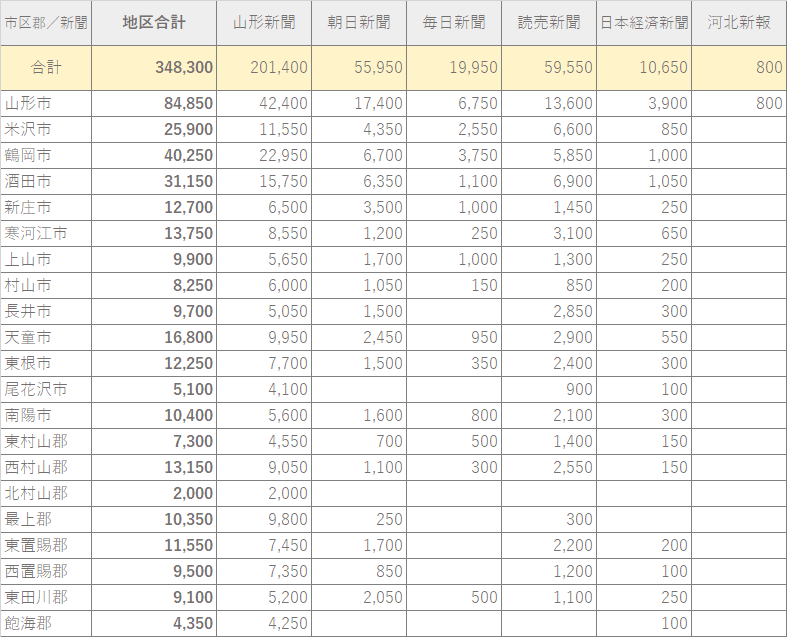787x637 pixels.
Task: Select the 西置賜郡 row label
Action: tap(46, 571)
